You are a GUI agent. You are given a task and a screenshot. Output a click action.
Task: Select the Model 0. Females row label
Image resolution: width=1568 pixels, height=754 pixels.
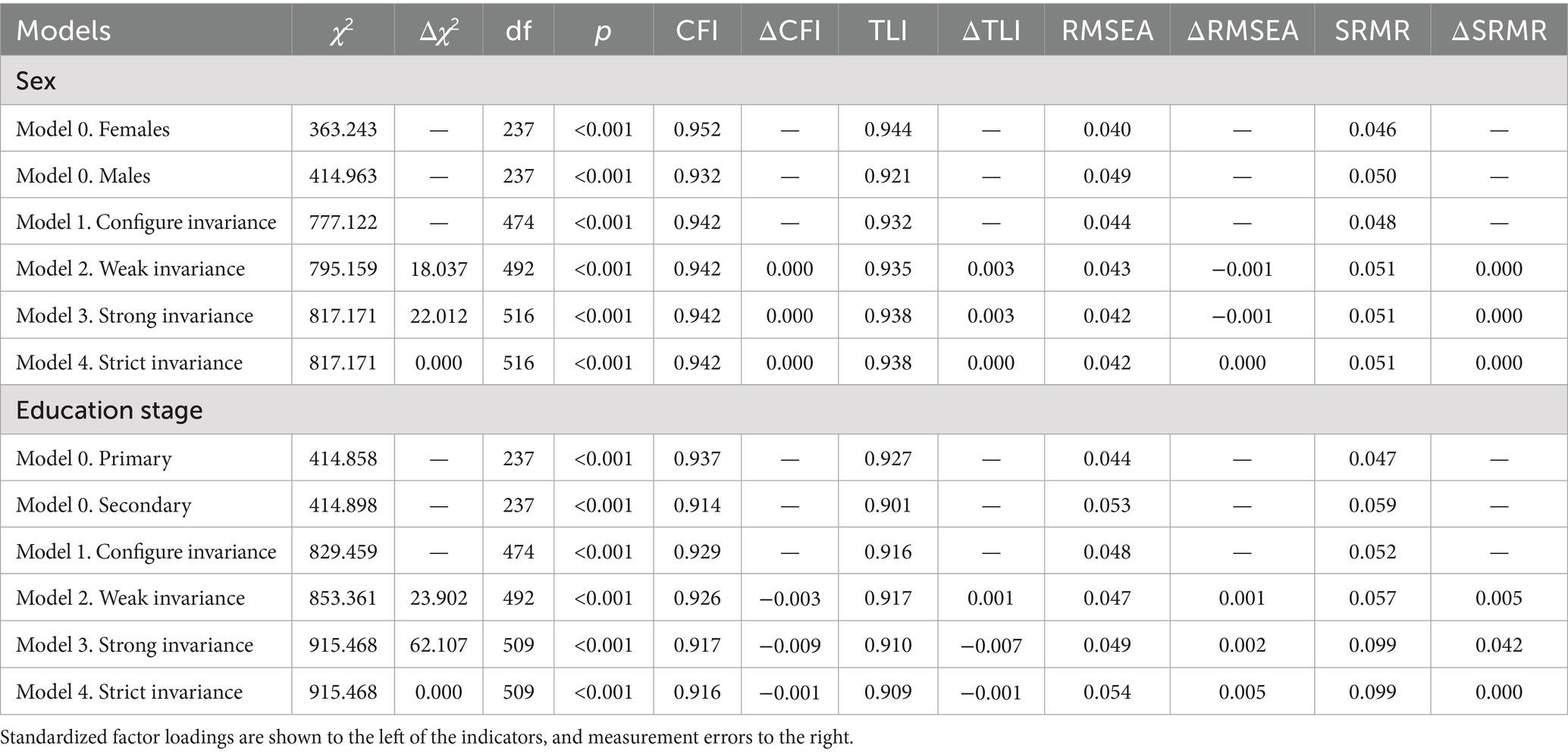[93, 129]
